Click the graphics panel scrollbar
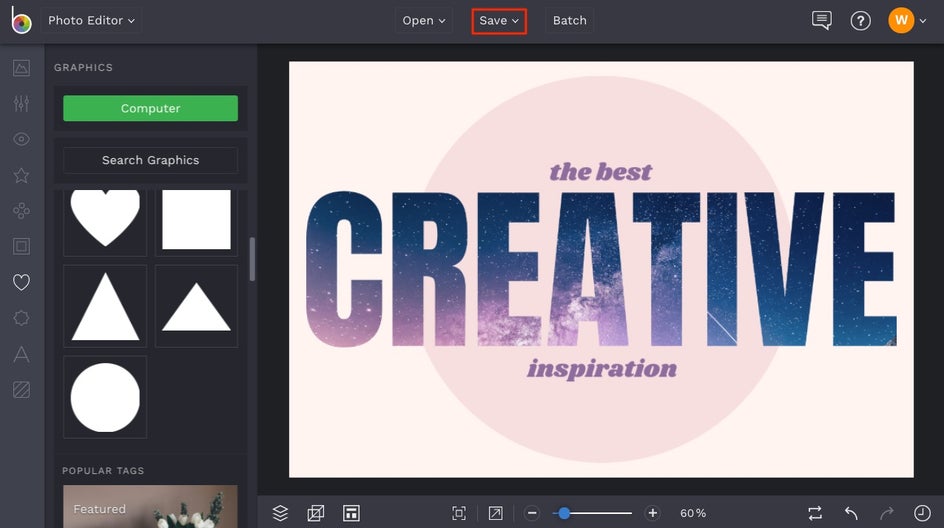Viewport: 944px width, 528px height. pyautogui.click(x=252, y=259)
